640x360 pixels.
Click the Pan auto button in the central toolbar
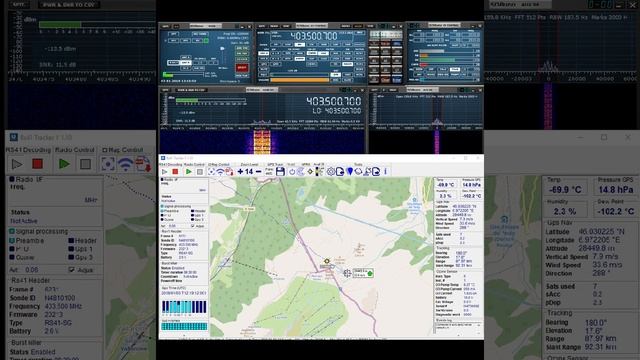pos(269,171)
